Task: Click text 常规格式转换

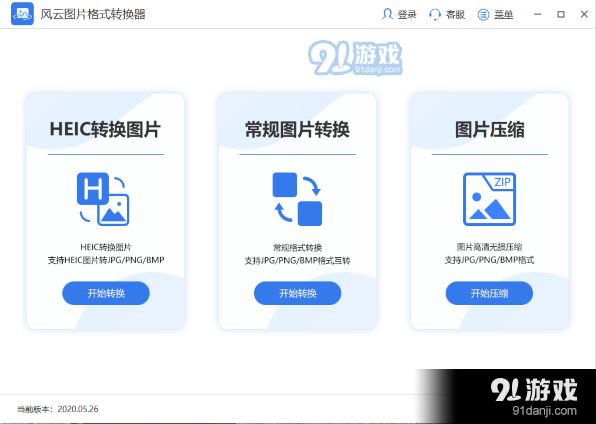Action: click(297, 248)
